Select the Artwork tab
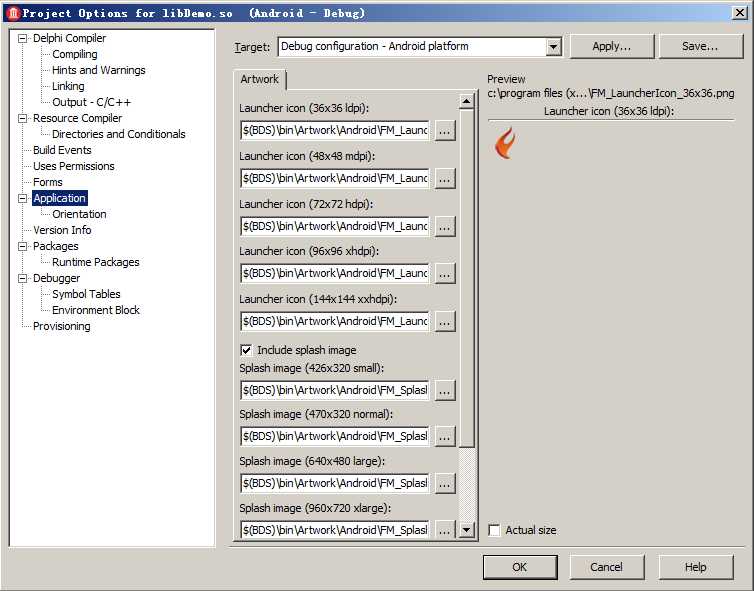 click(260, 79)
